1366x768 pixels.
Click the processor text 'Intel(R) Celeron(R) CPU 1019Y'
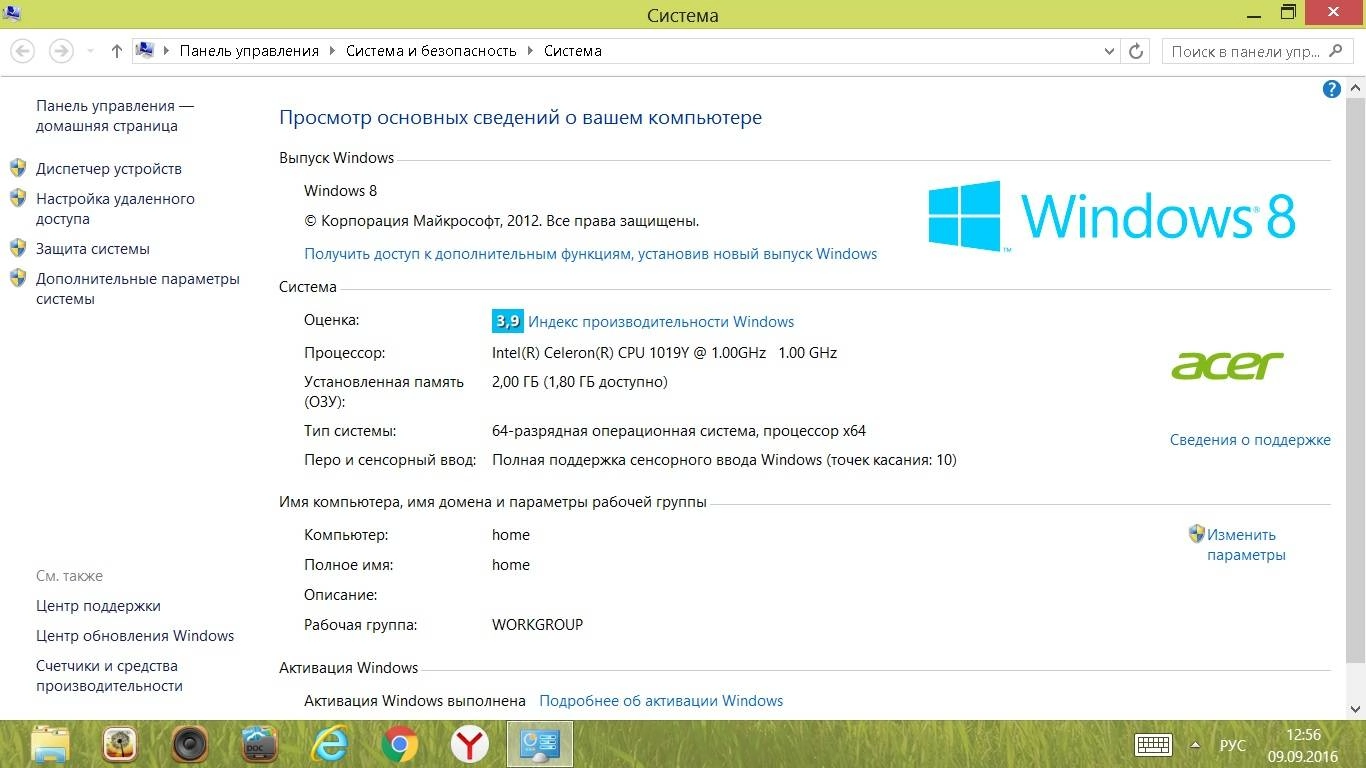[600, 353]
